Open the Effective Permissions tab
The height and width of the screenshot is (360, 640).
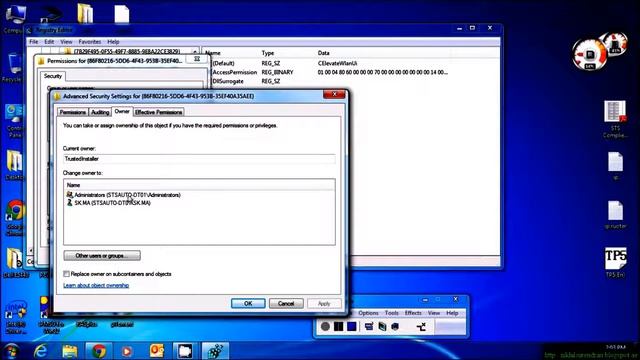[x=158, y=112]
